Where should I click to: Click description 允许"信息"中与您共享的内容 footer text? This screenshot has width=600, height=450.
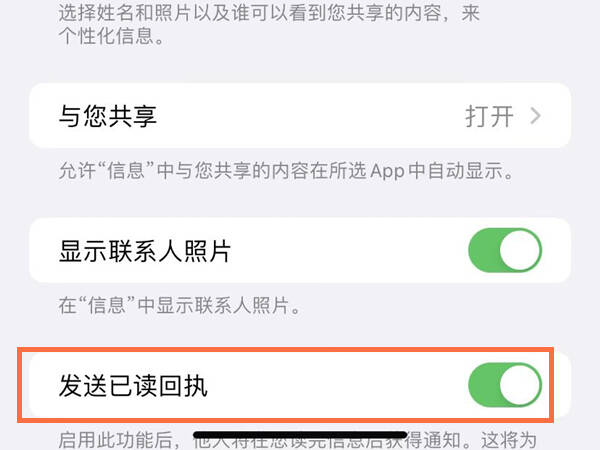(286, 171)
